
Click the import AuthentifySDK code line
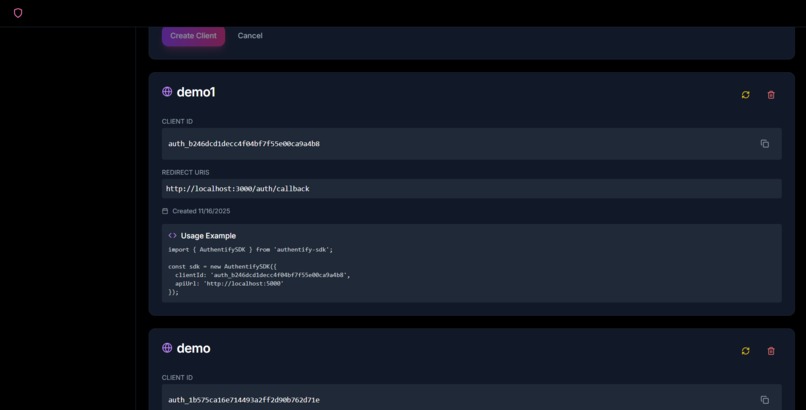click(x=250, y=250)
